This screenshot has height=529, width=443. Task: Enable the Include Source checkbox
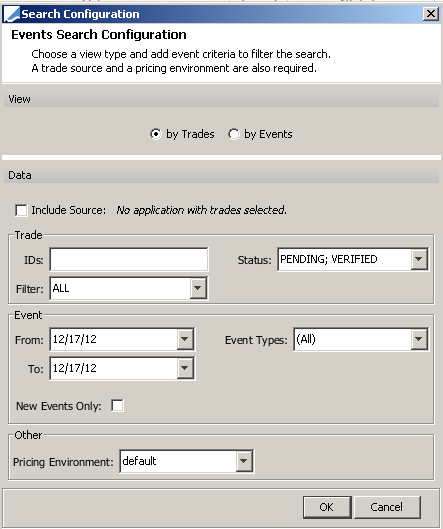tap(21, 210)
